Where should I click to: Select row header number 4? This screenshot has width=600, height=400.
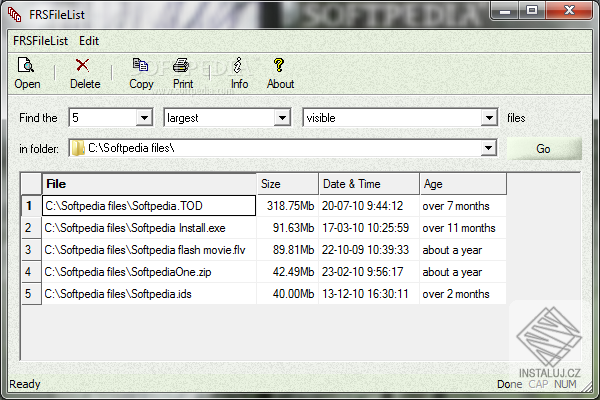pos(31,272)
